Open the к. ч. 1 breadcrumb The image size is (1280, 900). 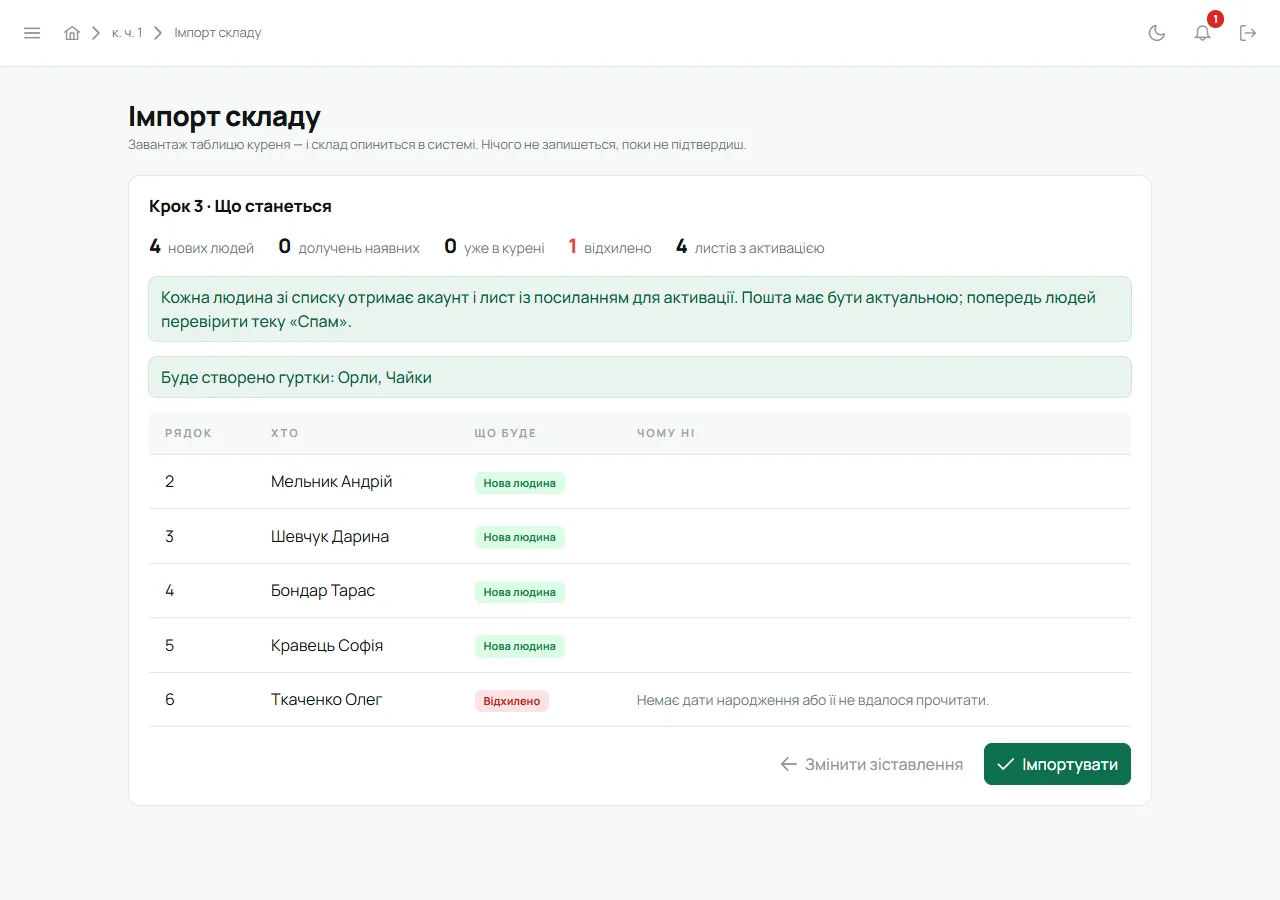tap(127, 33)
